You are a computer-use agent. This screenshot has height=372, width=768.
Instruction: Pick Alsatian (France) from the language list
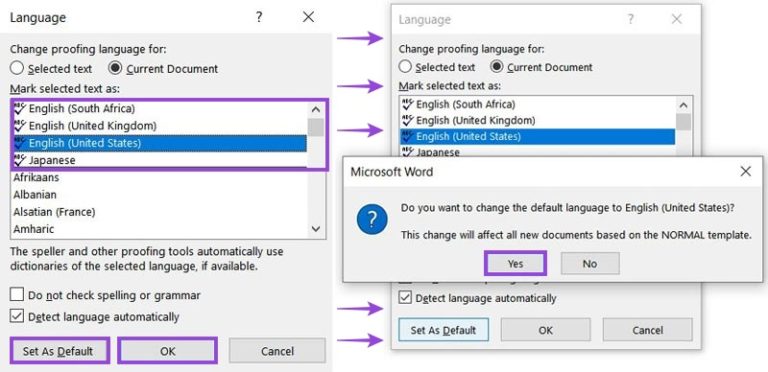point(160,211)
